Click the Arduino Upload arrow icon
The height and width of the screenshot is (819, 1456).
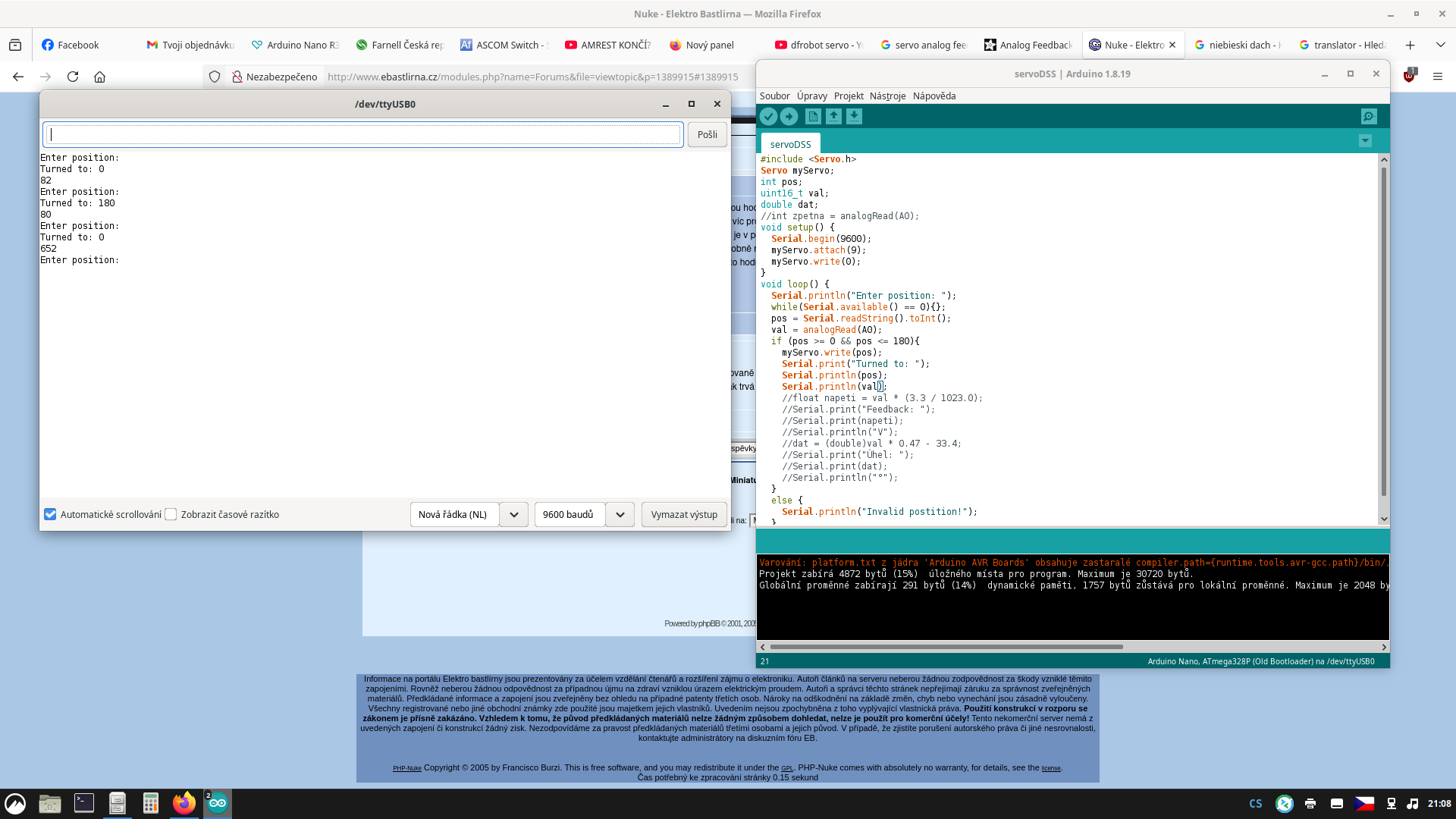tap(789, 116)
